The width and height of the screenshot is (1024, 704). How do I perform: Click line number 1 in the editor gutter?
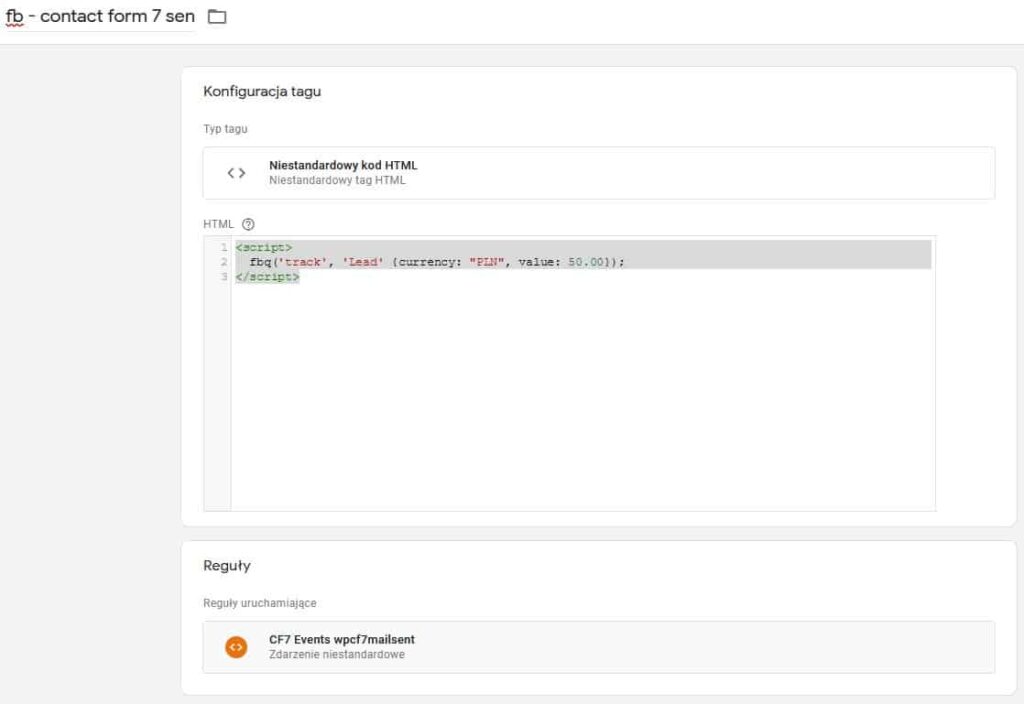click(x=224, y=247)
